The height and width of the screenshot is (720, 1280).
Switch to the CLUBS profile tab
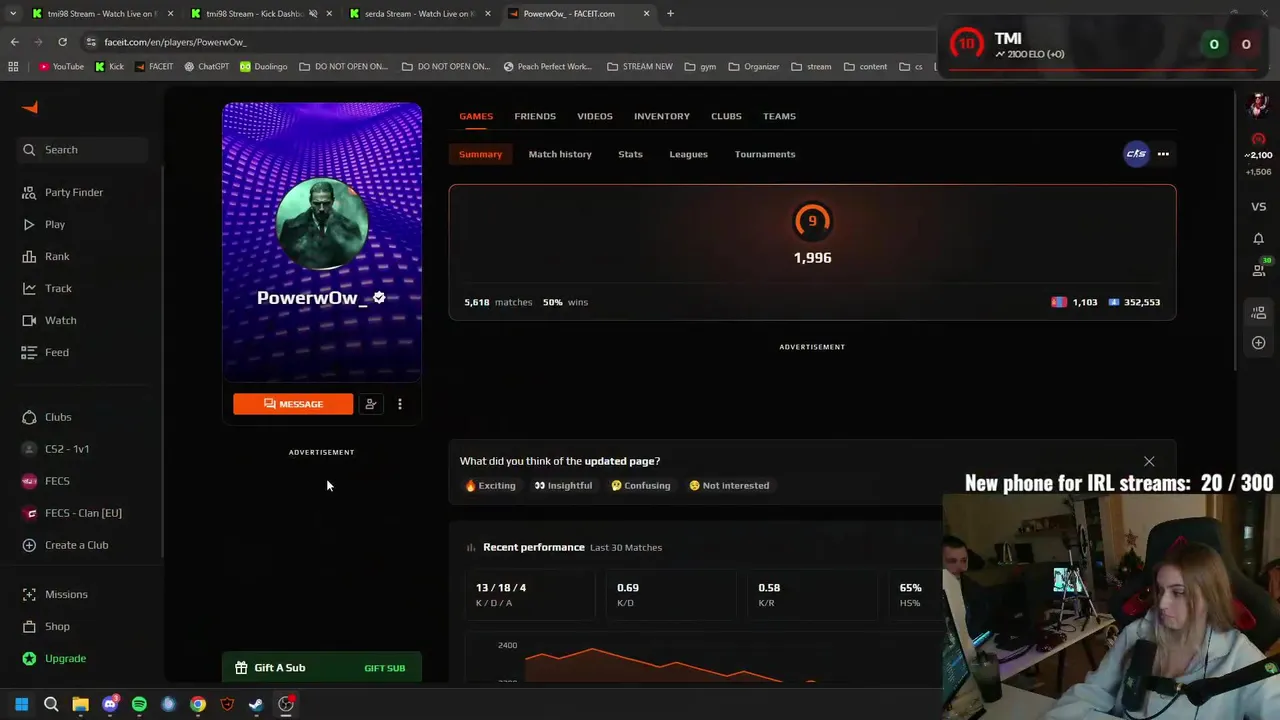point(726,116)
